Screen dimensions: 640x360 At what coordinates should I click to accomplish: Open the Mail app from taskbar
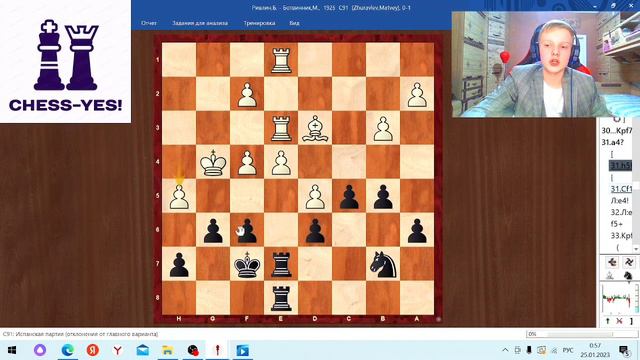point(142,350)
